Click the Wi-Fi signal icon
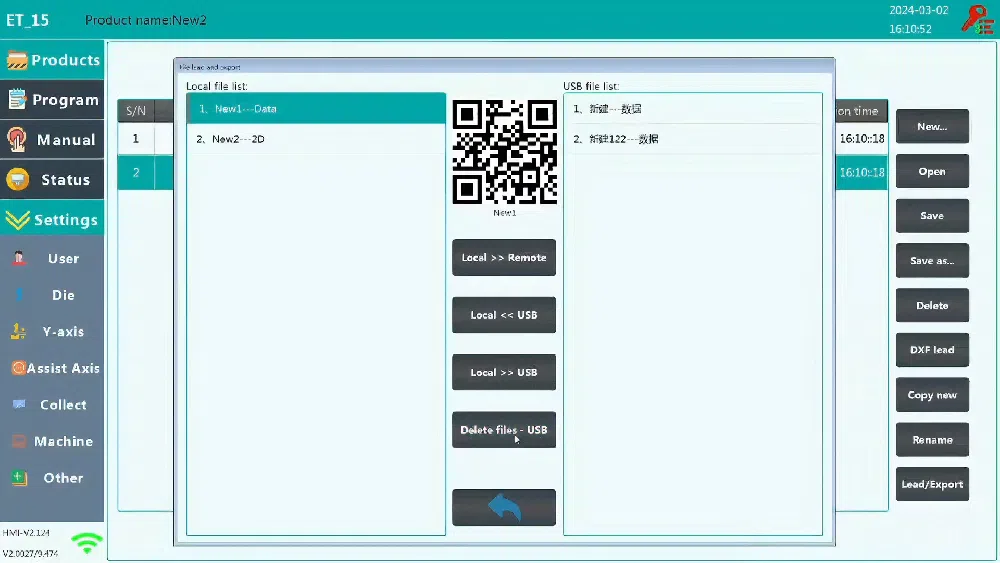The height and width of the screenshot is (563, 1000). [87, 543]
